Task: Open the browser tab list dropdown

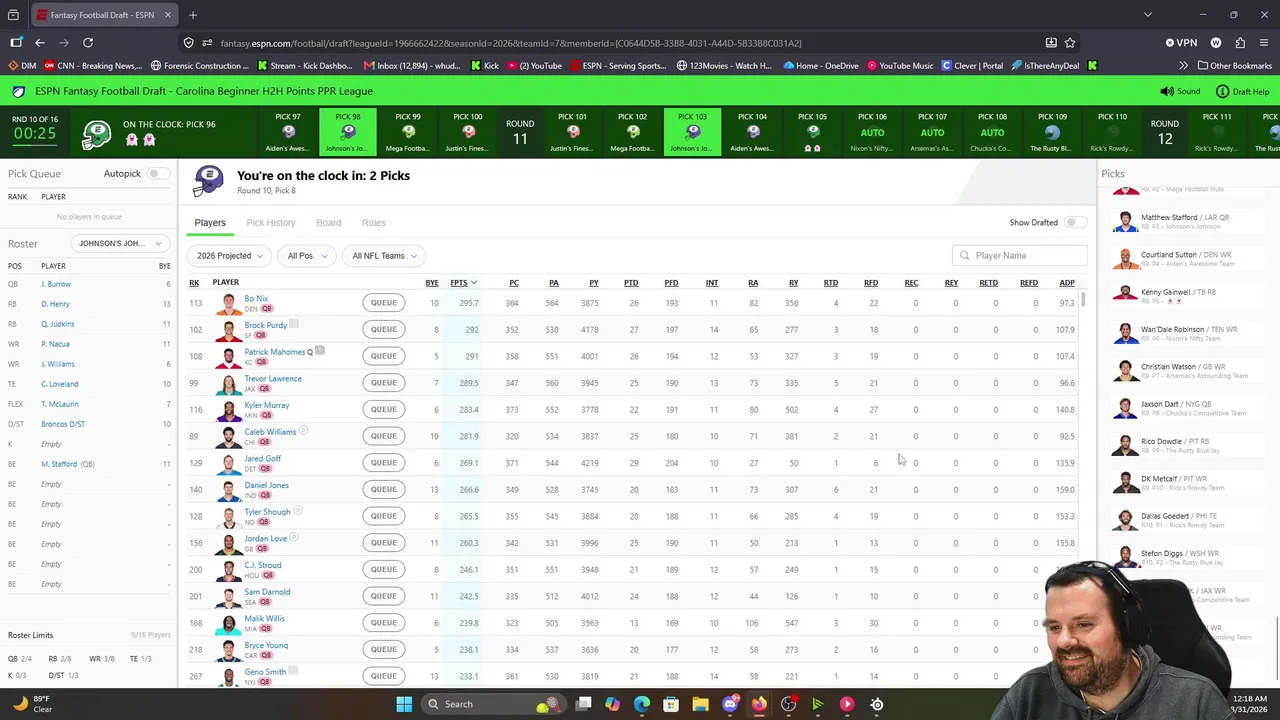Action: tap(1147, 15)
